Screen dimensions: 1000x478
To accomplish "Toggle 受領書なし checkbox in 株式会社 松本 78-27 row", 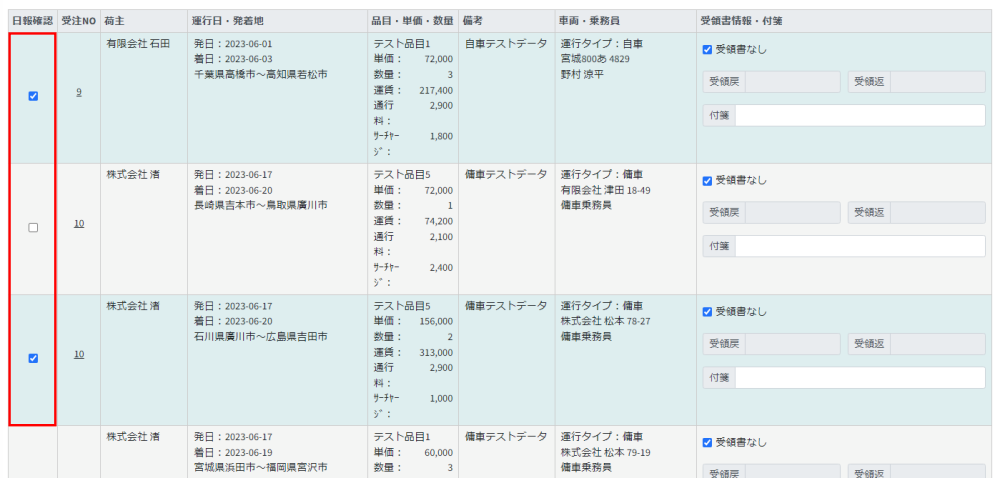I will [x=708, y=311].
